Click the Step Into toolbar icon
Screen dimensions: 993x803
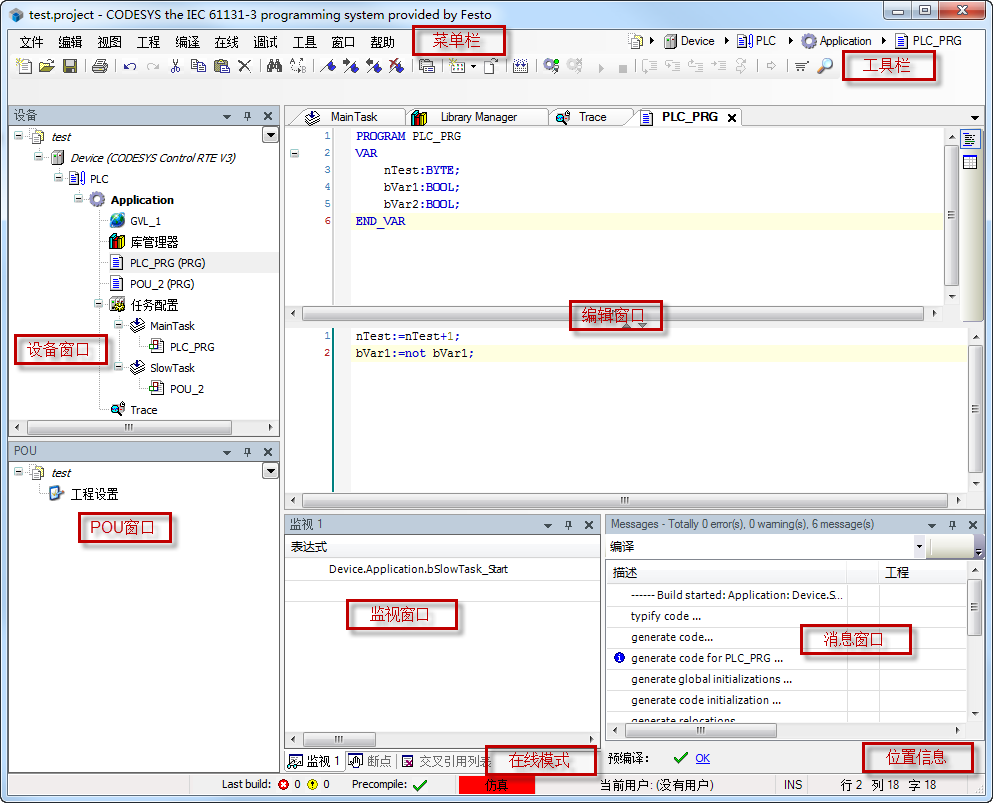(673, 65)
